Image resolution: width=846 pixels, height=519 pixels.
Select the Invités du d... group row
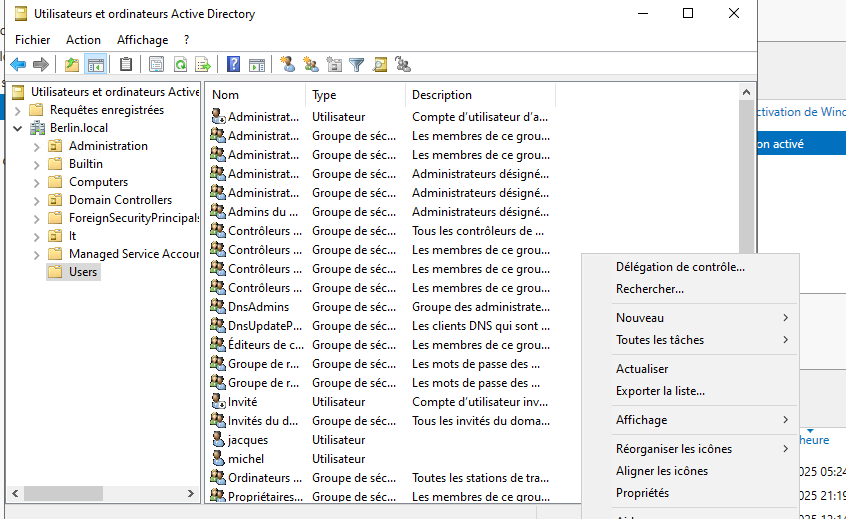pyautogui.click(x=380, y=421)
